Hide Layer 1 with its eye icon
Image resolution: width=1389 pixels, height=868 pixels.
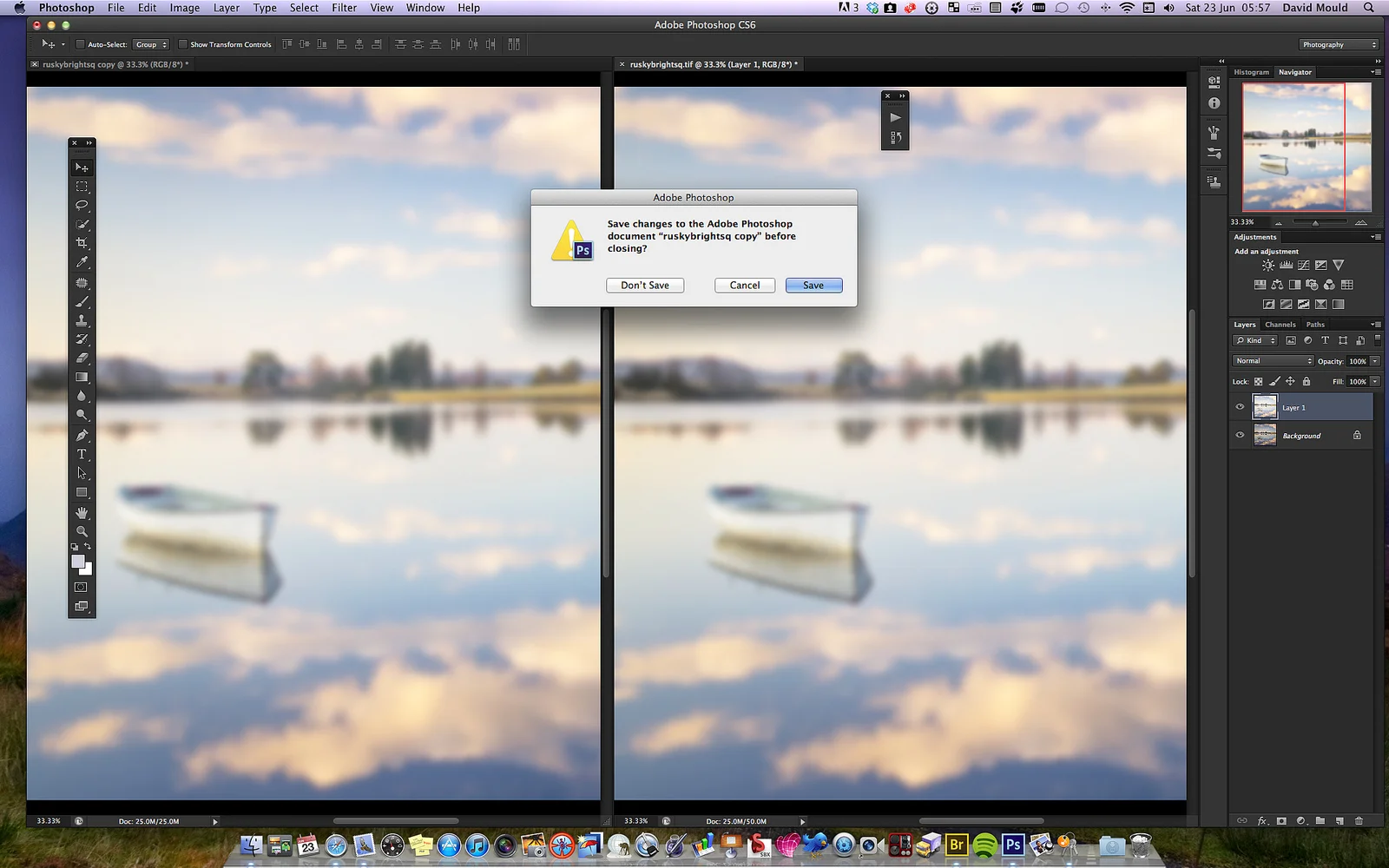1240,406
